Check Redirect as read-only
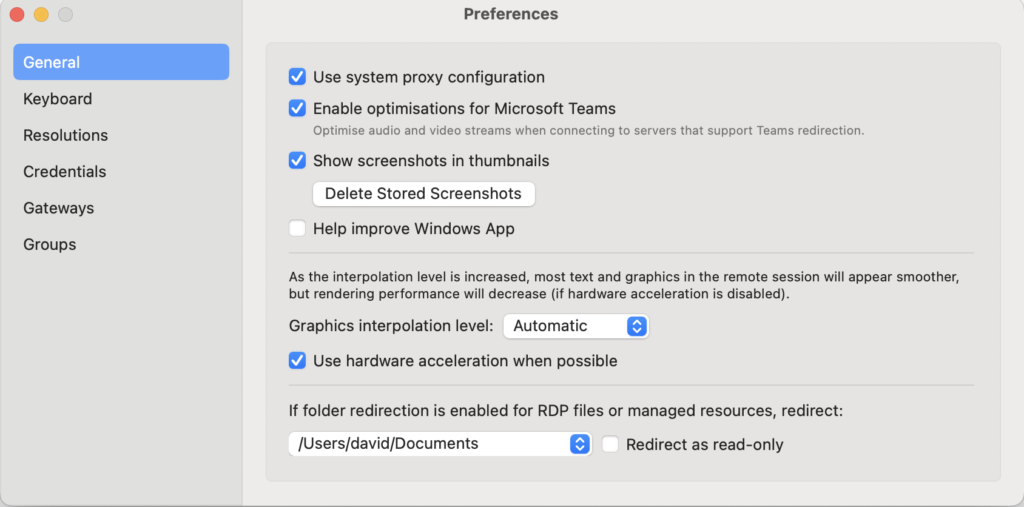 [610, 445]
